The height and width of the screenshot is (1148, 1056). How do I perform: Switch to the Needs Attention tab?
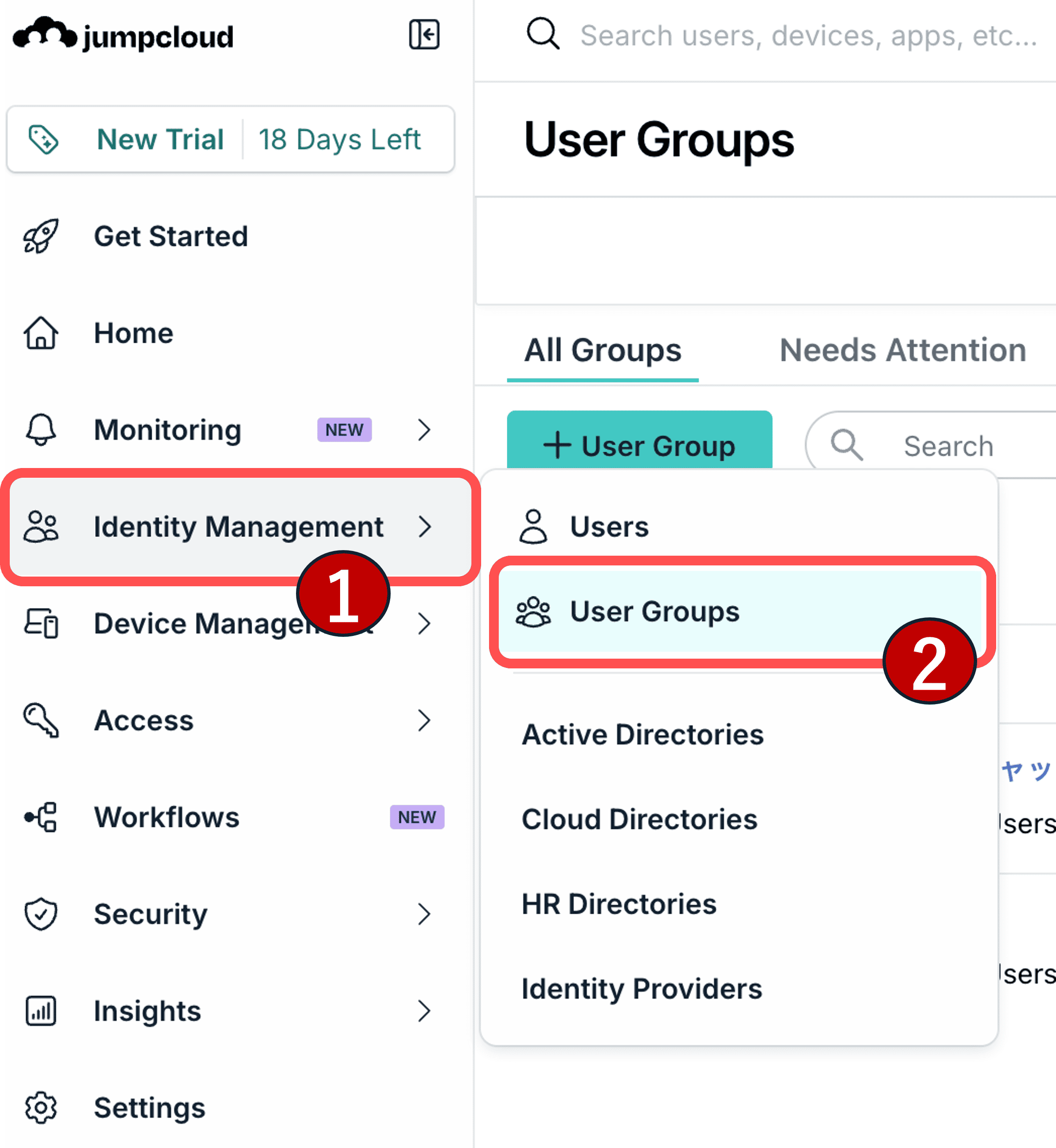pyautogui.click(x=903, y=350)
